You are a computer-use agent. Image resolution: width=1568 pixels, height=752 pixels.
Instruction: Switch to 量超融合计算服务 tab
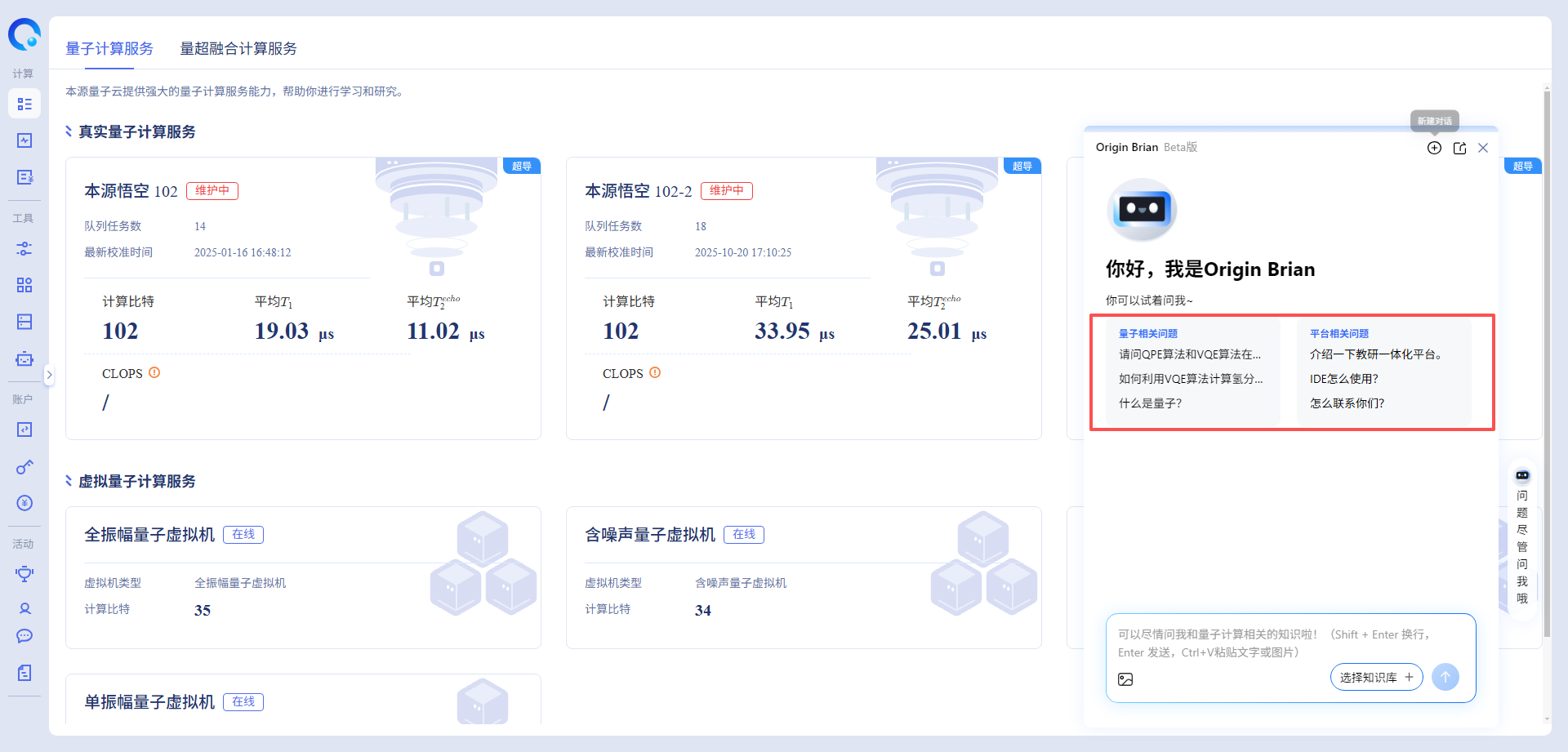point(238,49)
